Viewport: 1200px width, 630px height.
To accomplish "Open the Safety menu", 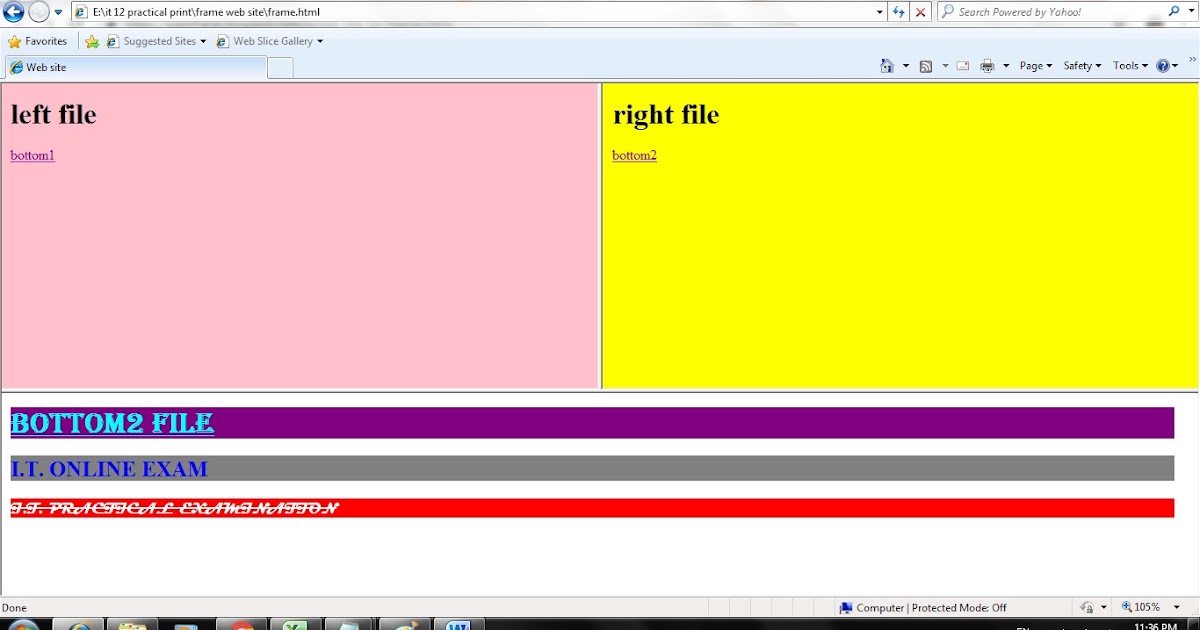I will 1082,66.
